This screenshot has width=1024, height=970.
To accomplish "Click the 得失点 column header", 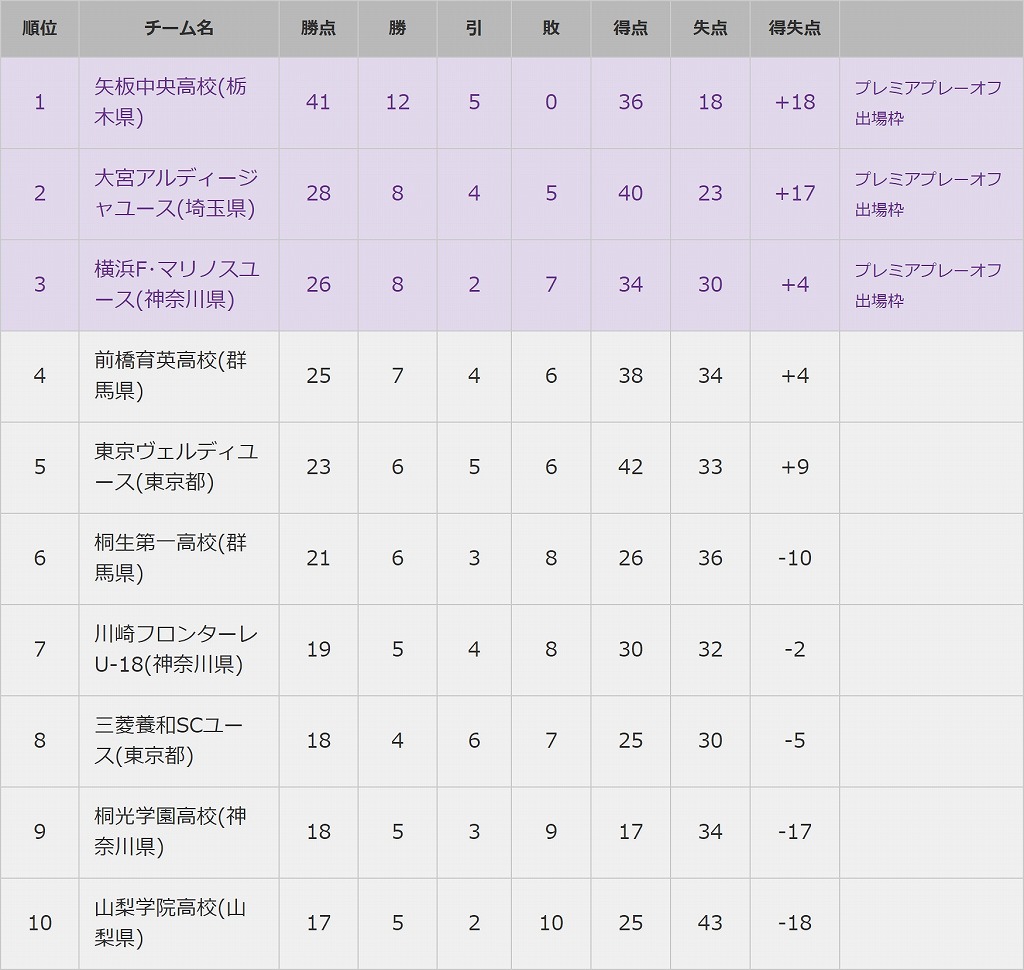I will pyautogui.click(x=795, y=28).
